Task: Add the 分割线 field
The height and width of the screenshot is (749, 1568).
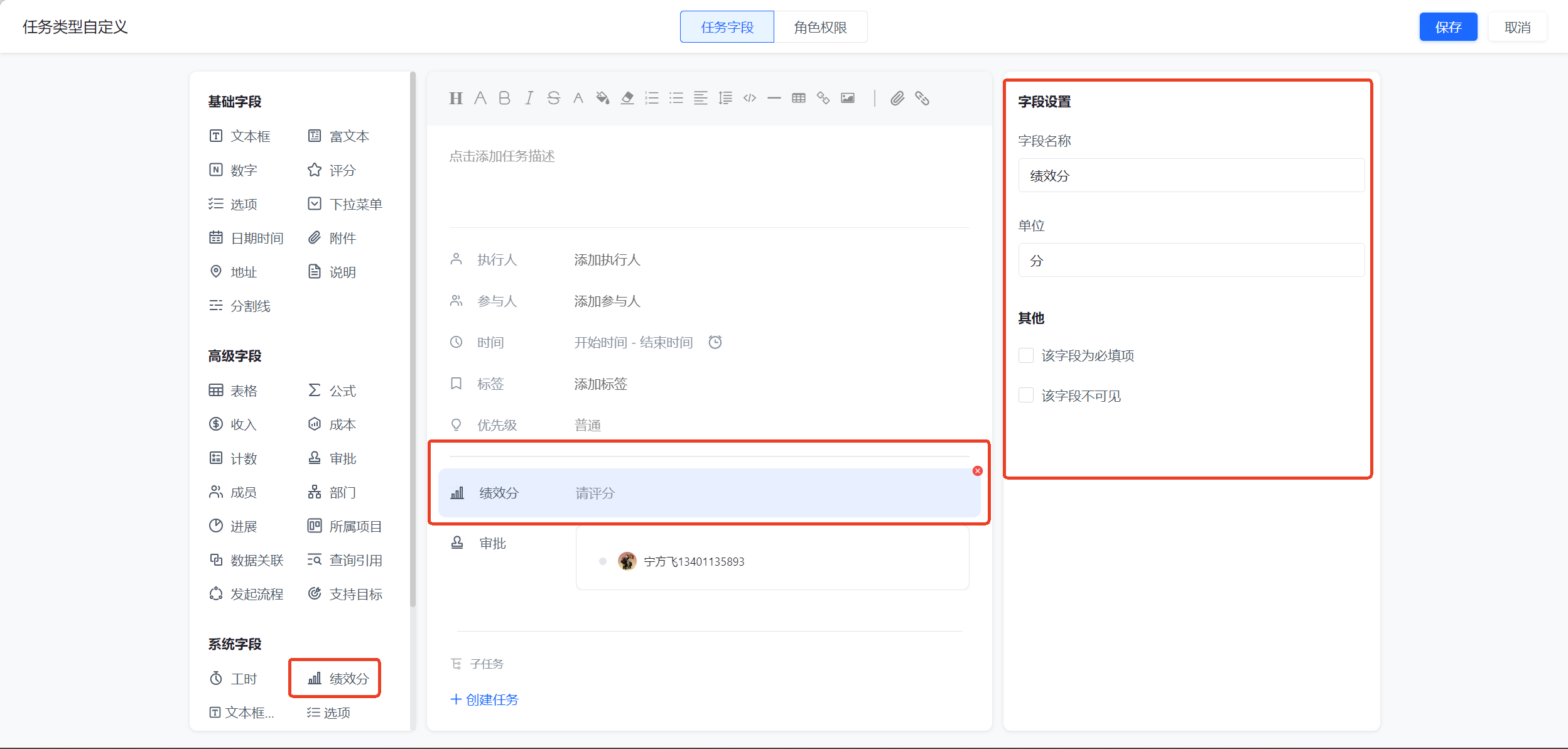Action: [x=240, y=306]
